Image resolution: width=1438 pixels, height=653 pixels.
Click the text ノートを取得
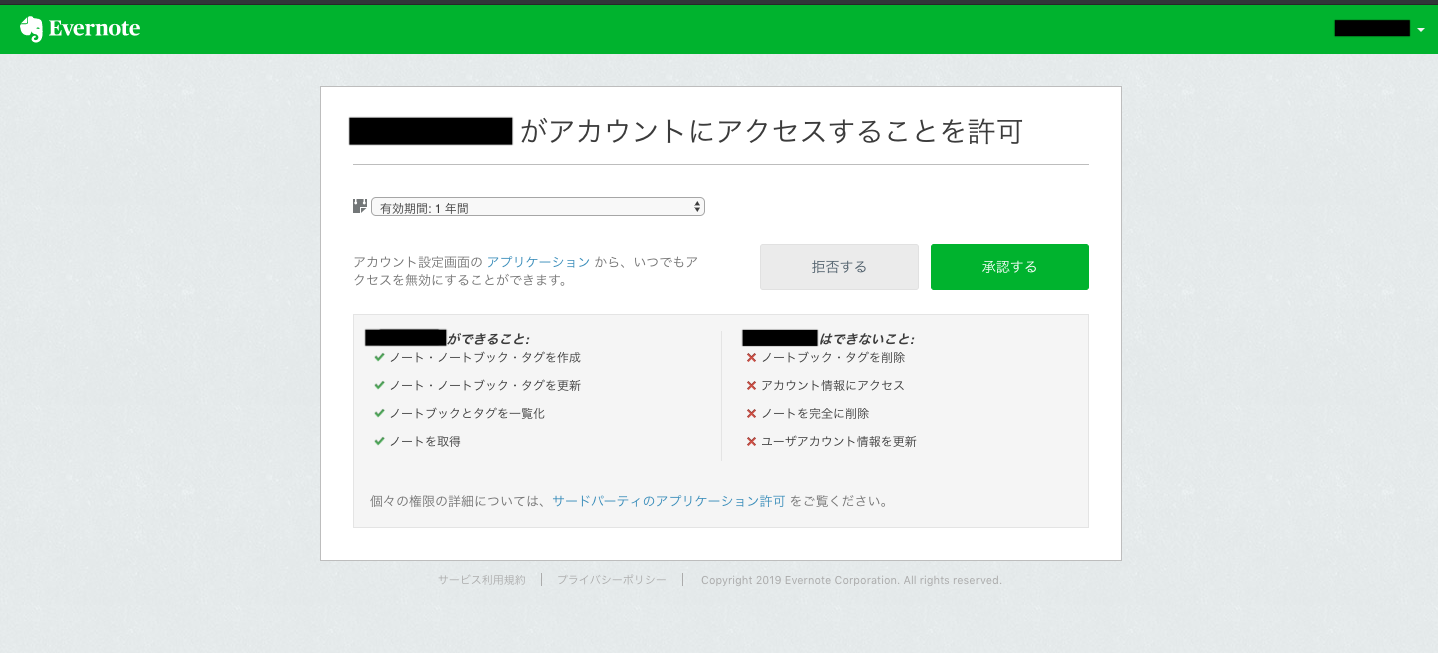(425, 441)
